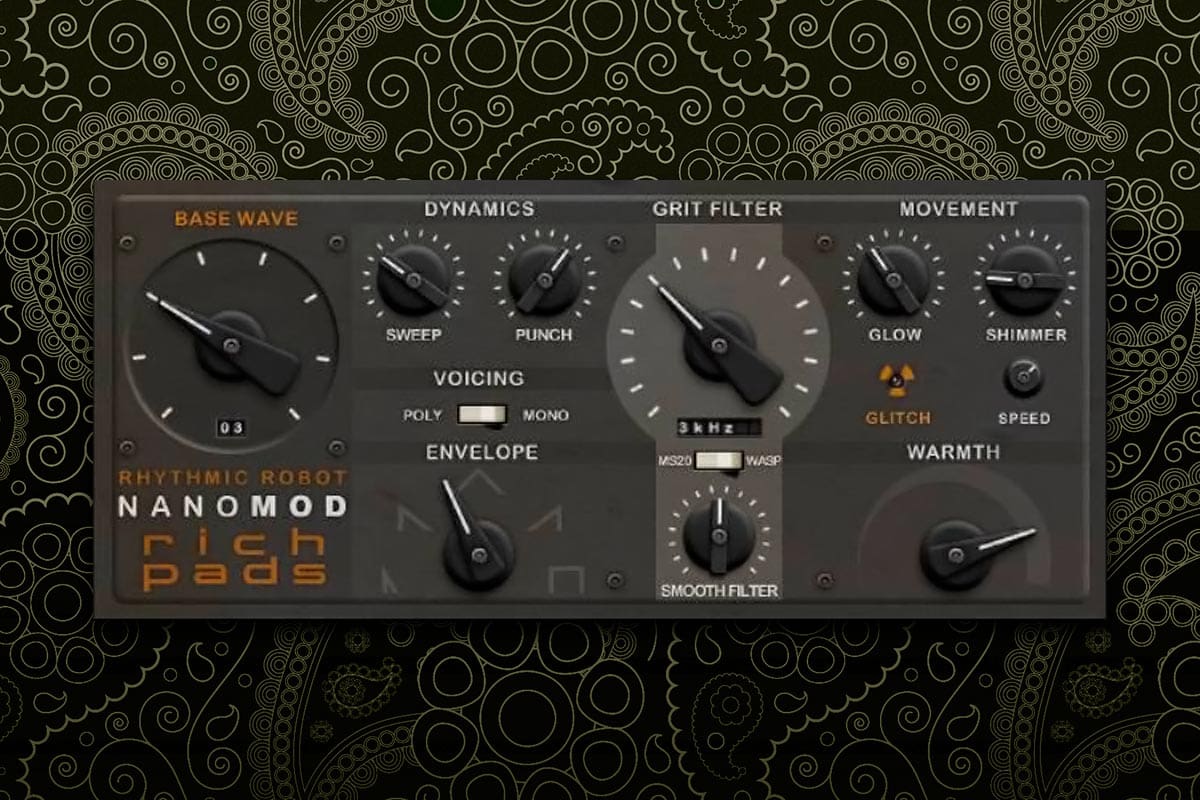1200x800 pixels.
Task: Click the POLY label
Action: (422, 415)
